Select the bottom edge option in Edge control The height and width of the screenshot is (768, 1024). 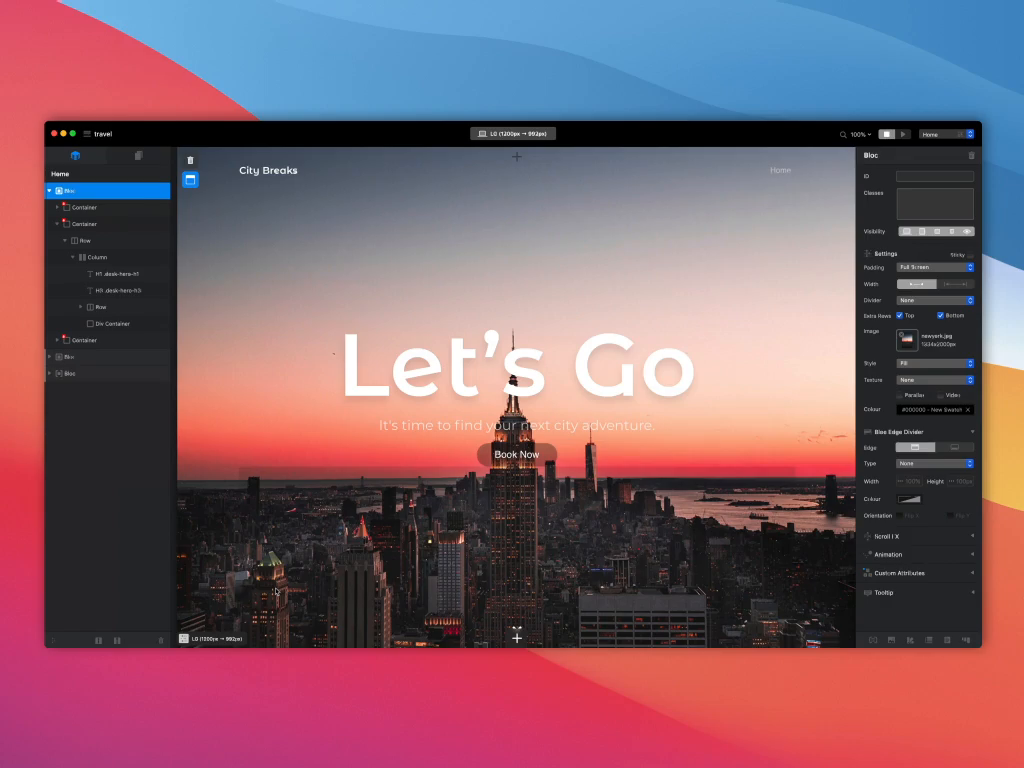pos(955,447)
